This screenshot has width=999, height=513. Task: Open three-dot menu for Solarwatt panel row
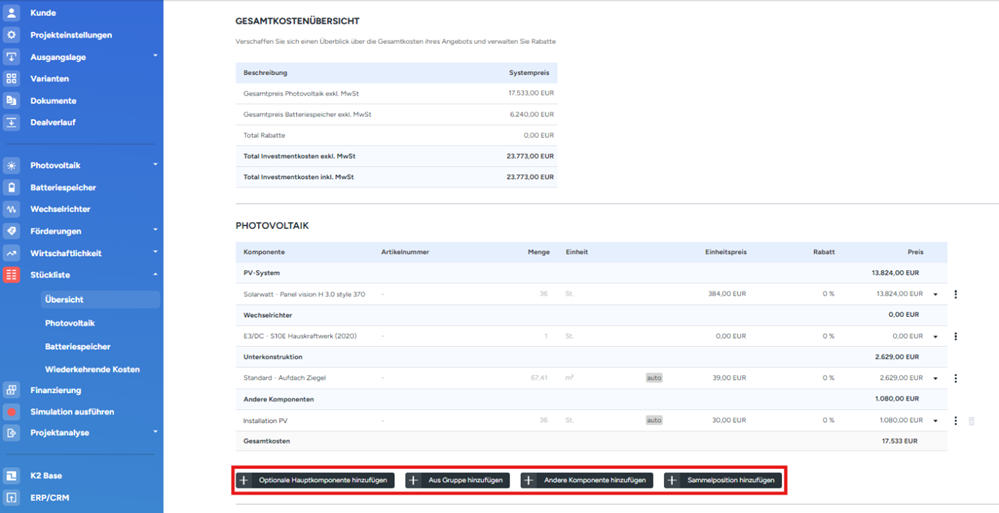pyautogui.click(x=956, y=295)
